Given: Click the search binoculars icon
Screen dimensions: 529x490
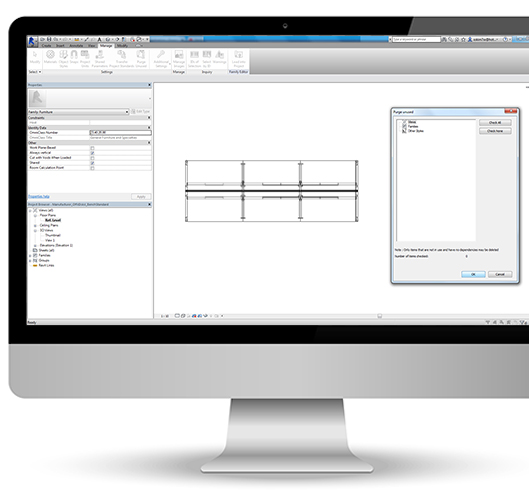Looking at the screenshot, I should click(x=445, y=39).
